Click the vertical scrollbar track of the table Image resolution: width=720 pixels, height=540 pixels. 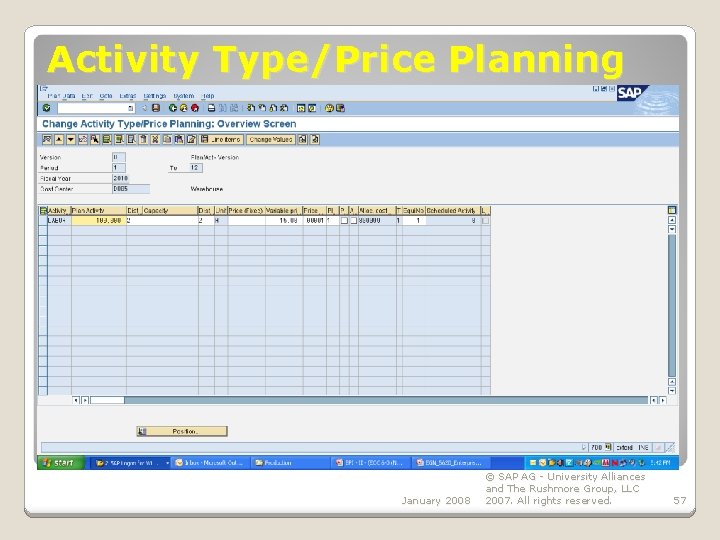point(672,305)
